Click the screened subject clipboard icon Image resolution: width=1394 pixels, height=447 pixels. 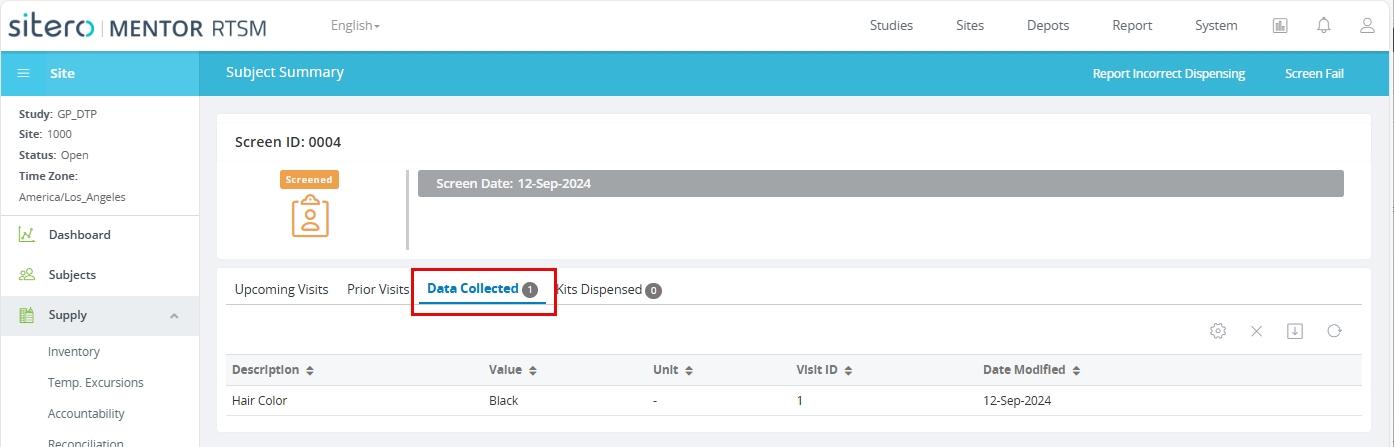click(x=310, y=216)
